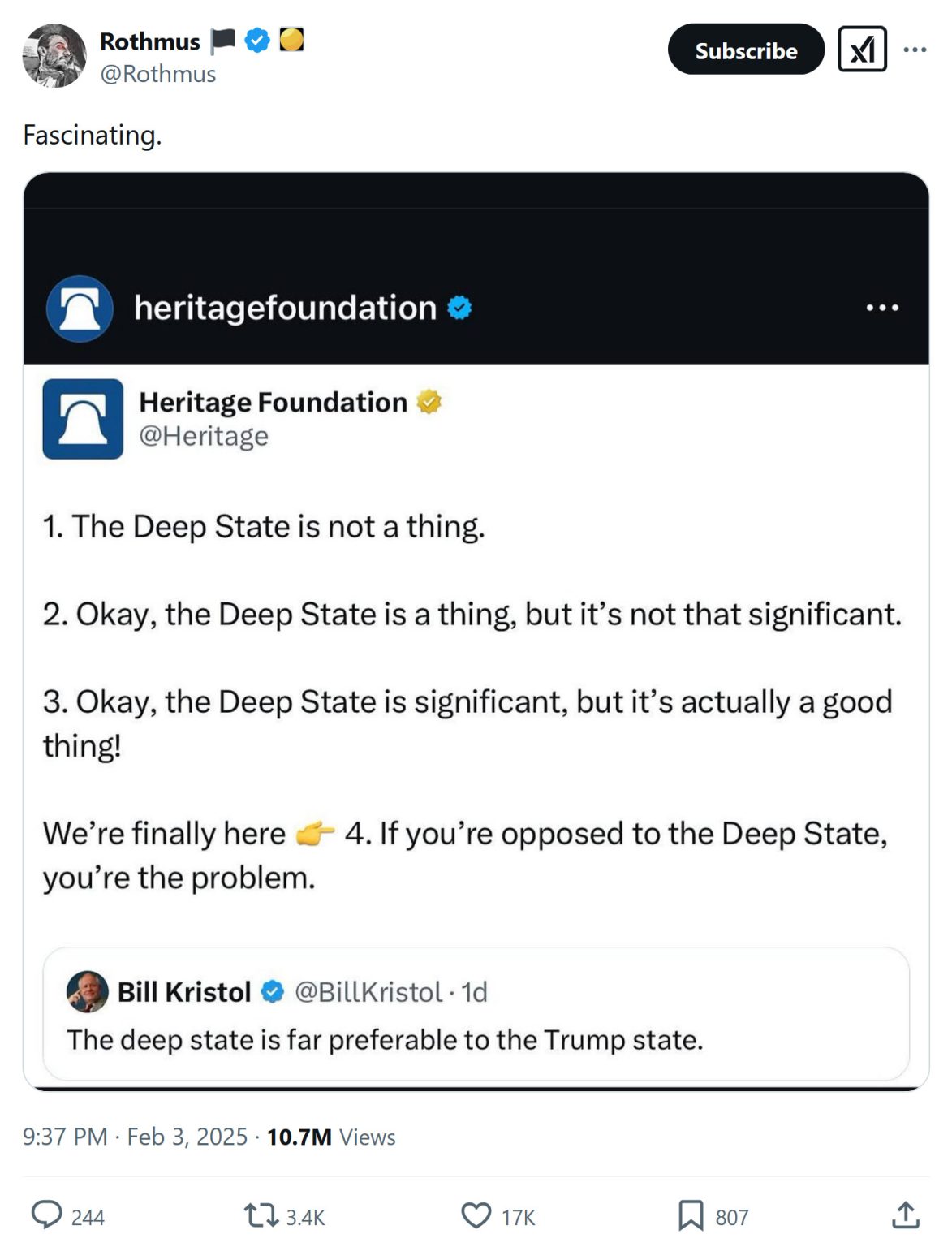
Task: Open @Rothmus's profile via the handle
Action: (157, 74)
